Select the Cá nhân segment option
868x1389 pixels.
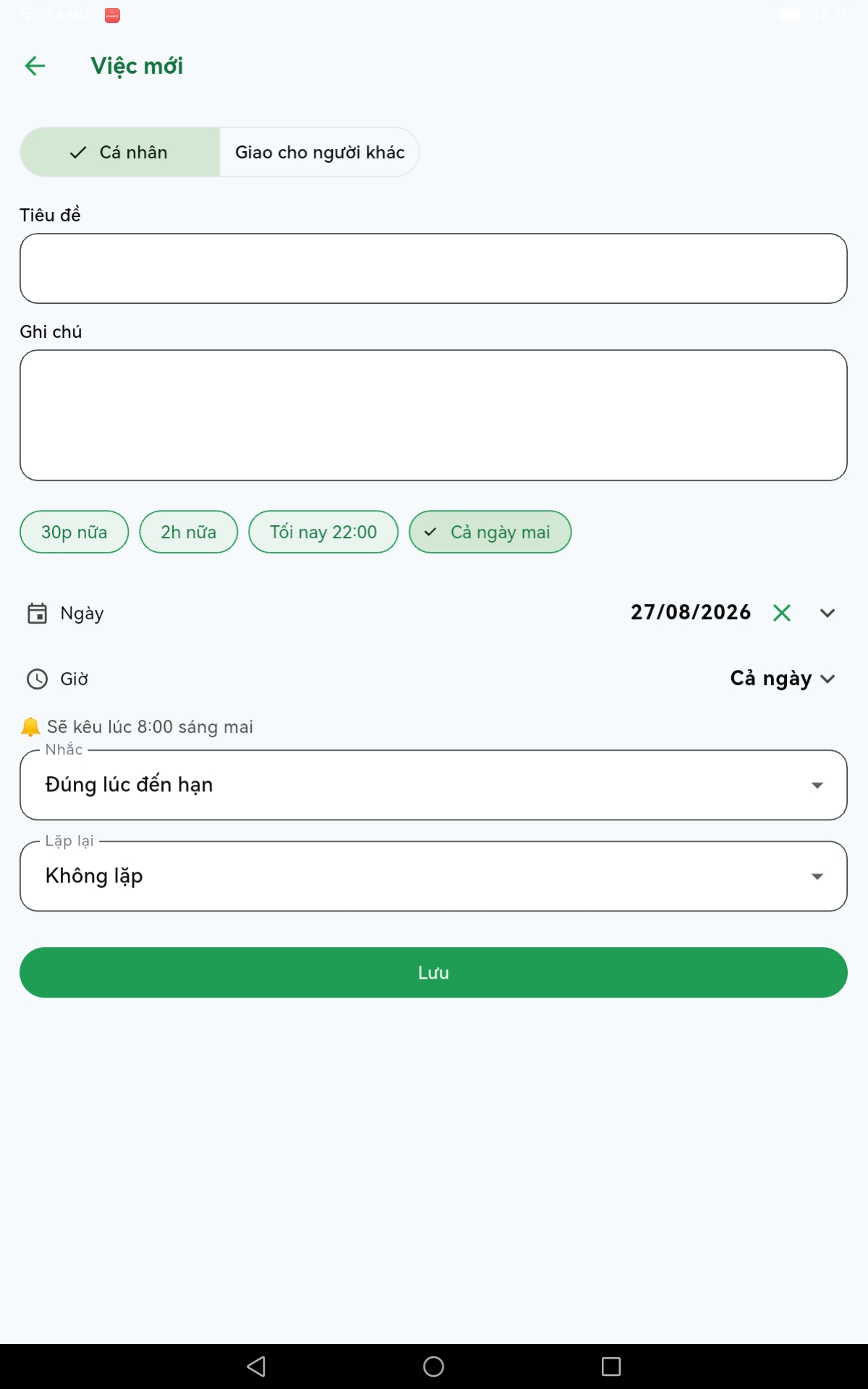pos(120,152)
